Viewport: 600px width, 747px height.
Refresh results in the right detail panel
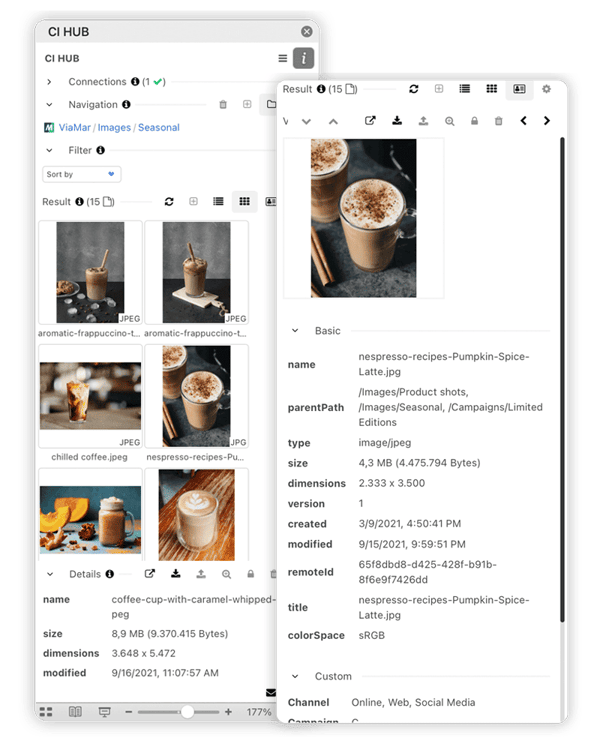click(414, 89)
